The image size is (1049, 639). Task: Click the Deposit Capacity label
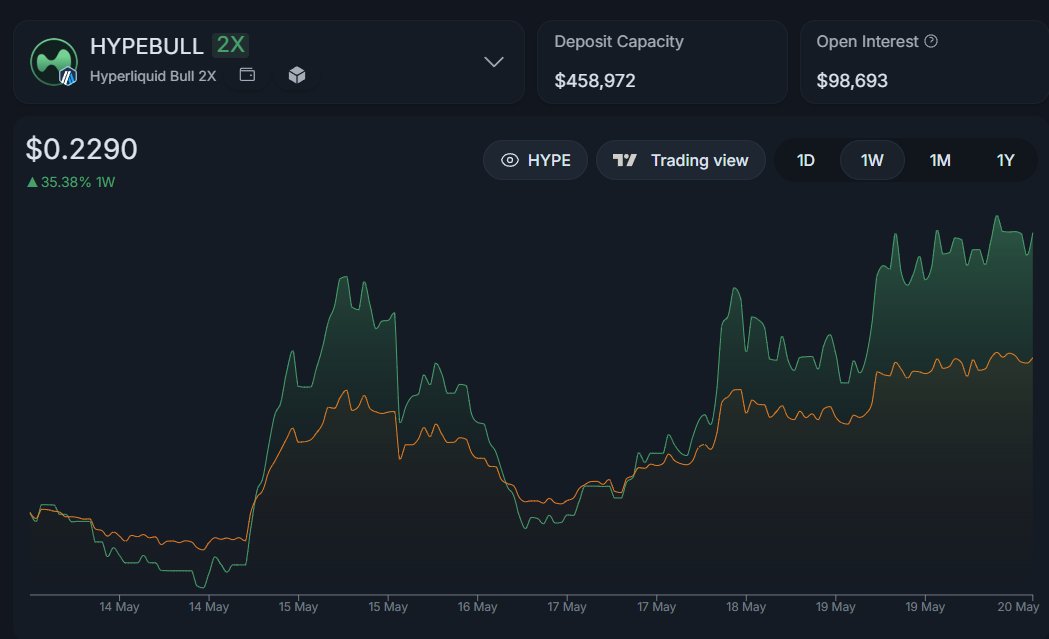[619, 41]
